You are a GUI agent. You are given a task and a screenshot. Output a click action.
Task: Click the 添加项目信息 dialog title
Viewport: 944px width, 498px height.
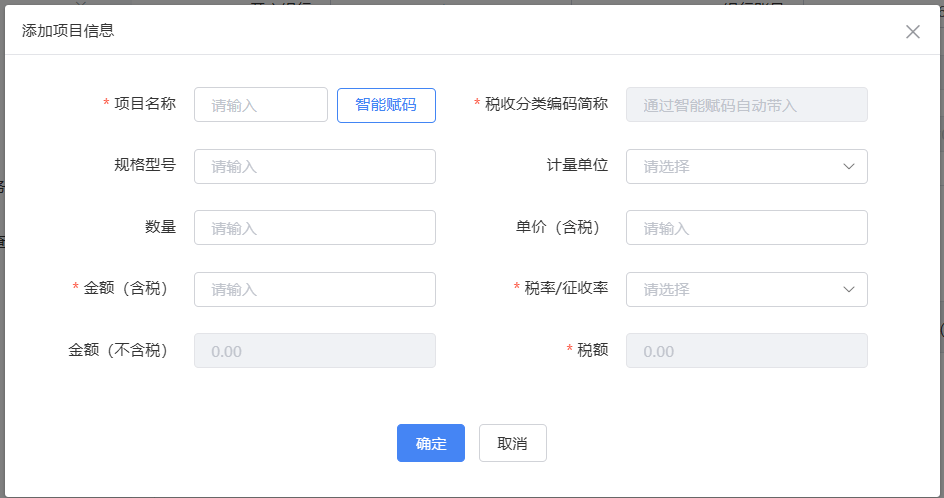coord(68,30)
